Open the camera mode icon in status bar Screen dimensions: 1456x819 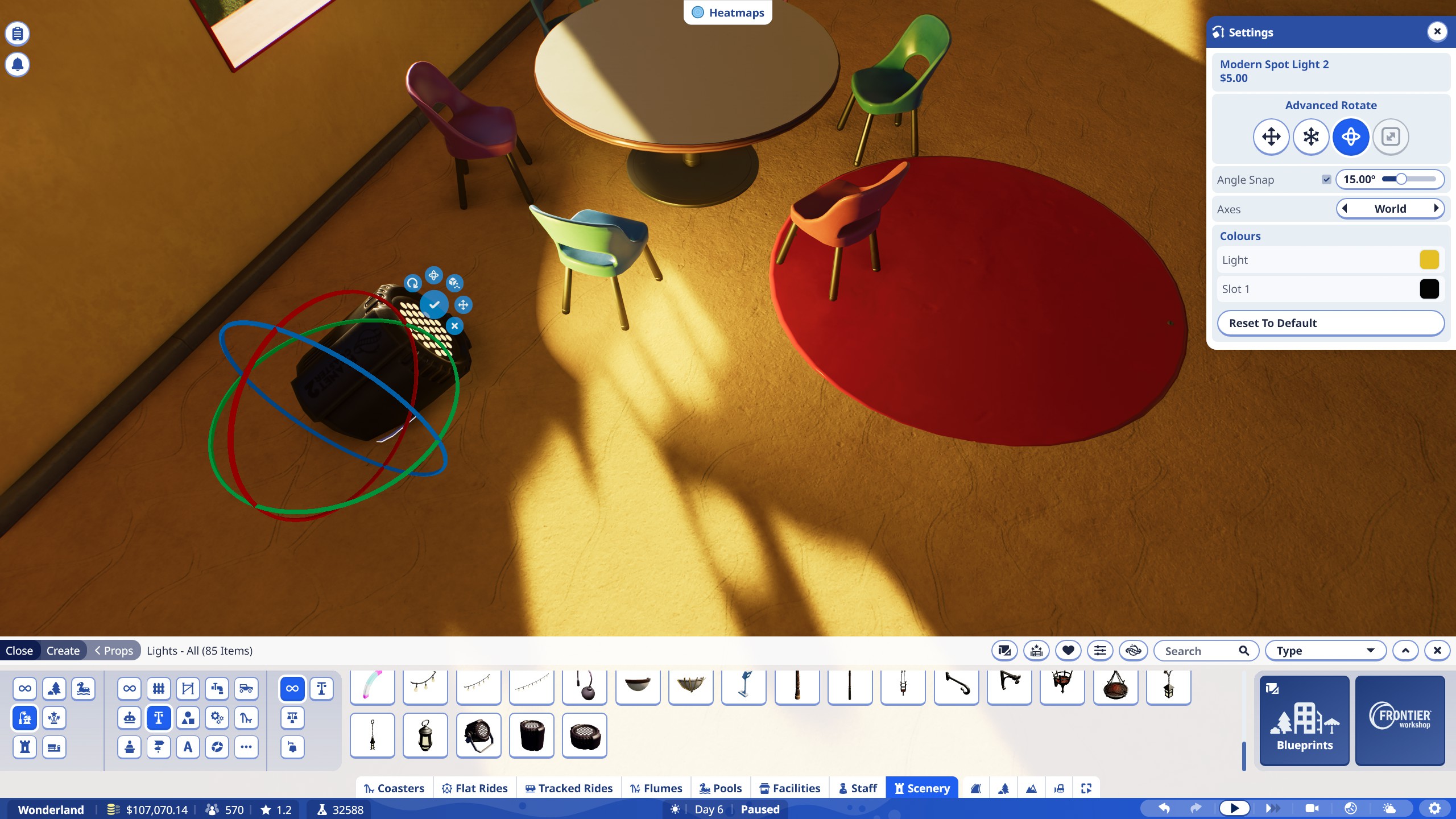pyautogui.click(x=1312, y=809)
